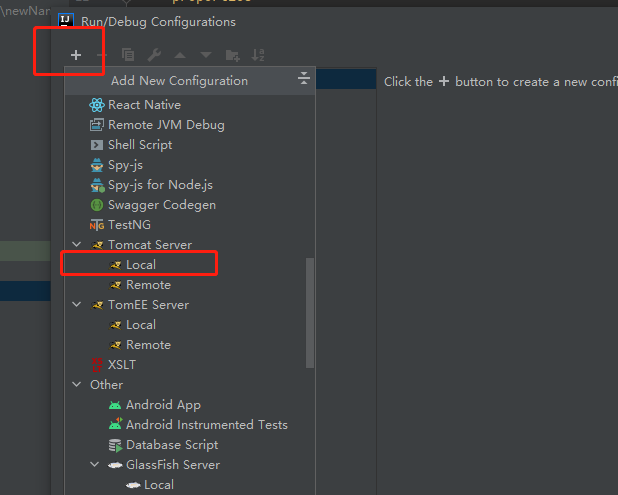Image resolution: width=618 pixels, height=495 pixels.
Task: Click the Android Instrumented Tests icon
Action: click(115, 424)
